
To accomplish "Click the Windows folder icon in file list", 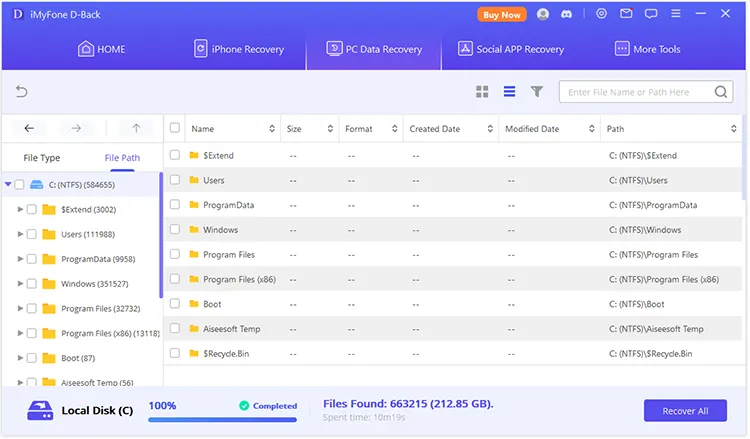I will 194,230.
